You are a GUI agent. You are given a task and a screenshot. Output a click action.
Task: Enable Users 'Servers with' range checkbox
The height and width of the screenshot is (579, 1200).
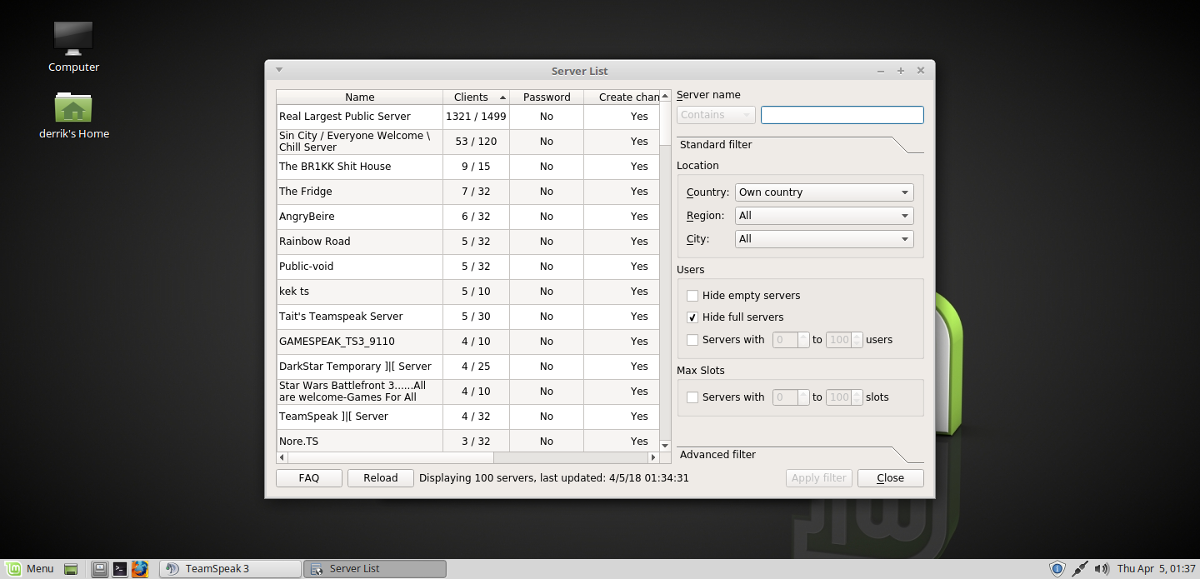pyautogui.click(x=693, y=340)
